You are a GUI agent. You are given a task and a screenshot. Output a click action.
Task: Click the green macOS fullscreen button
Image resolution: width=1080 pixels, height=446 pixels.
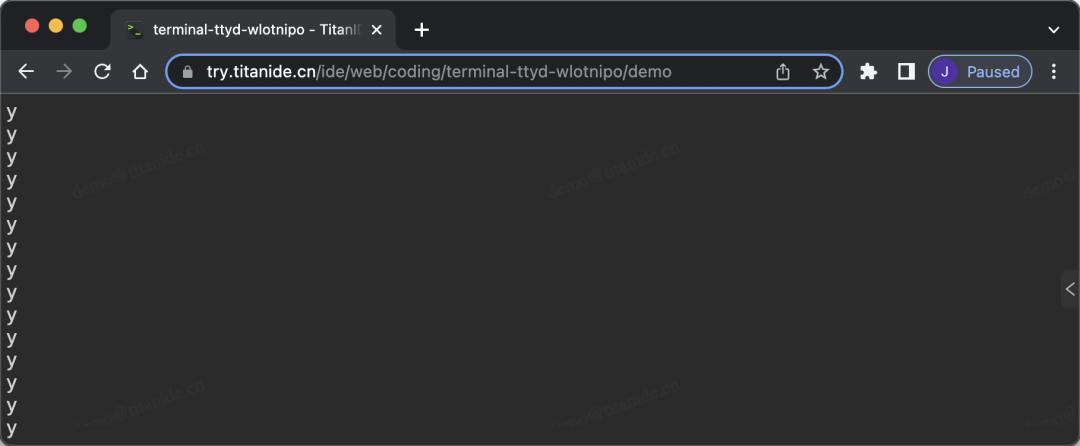[x=80, y=26]
